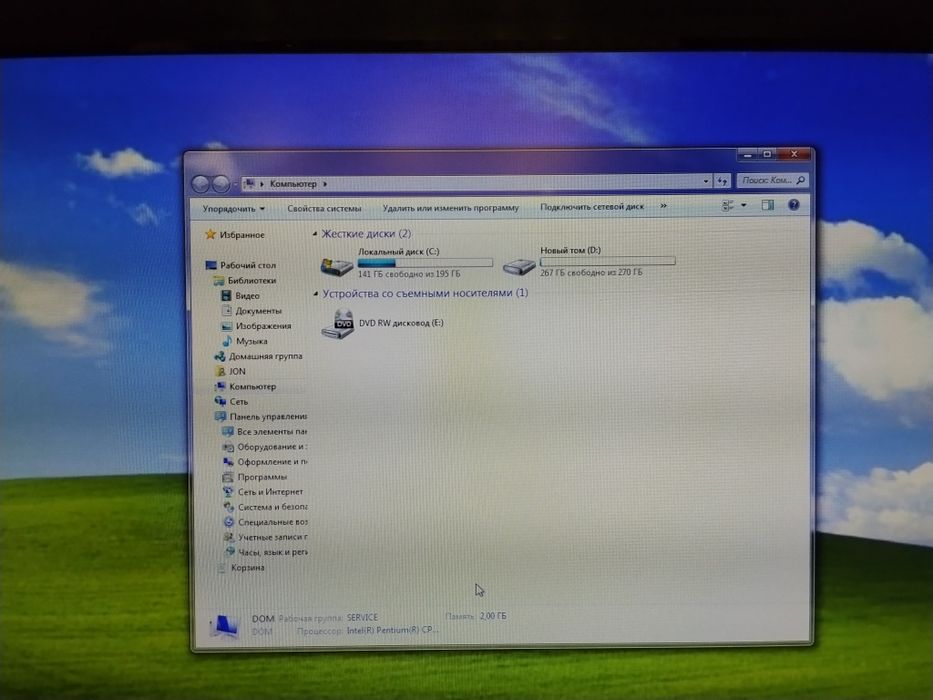933x700 pixels.
Task: Open the Музыка library
Action: click(x=251, y=341)
